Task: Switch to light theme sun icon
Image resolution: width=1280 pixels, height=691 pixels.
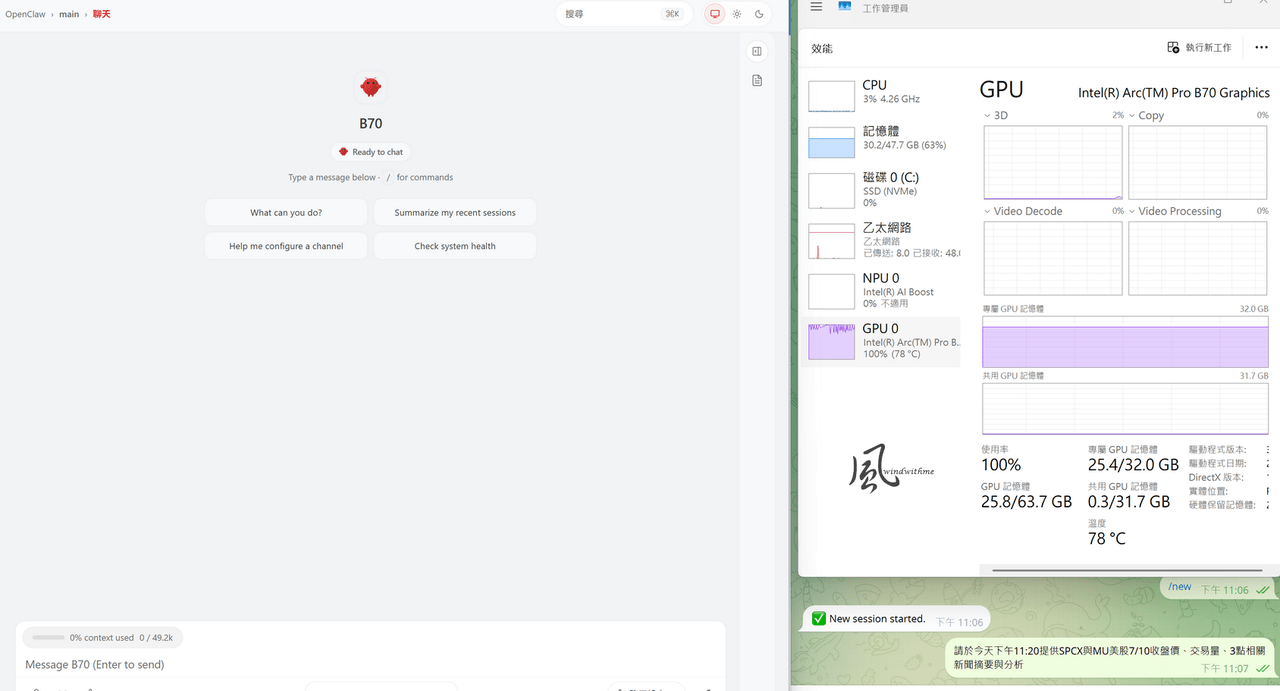Action: [737, 14]
